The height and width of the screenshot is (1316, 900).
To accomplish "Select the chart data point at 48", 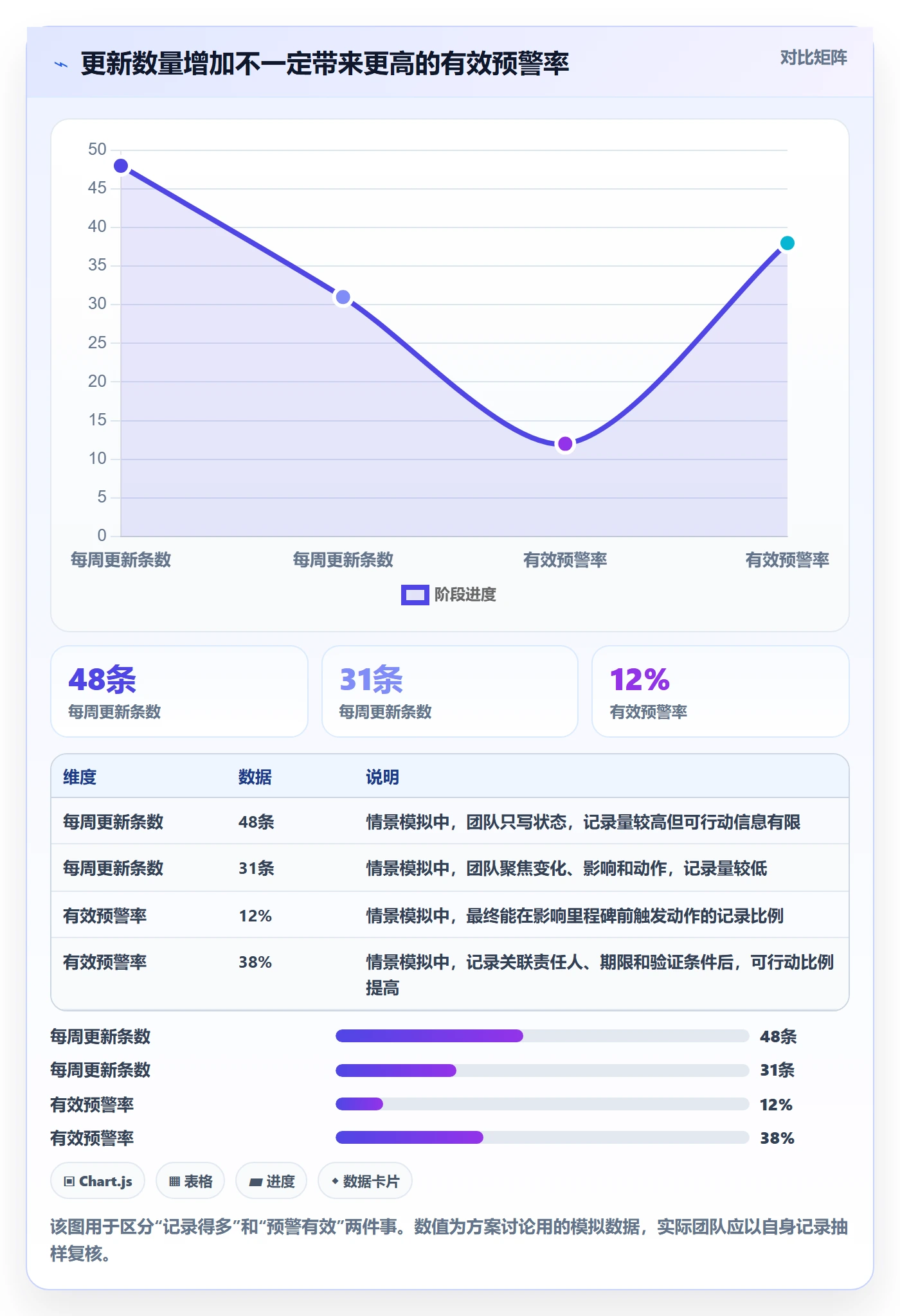I will 121,166.
